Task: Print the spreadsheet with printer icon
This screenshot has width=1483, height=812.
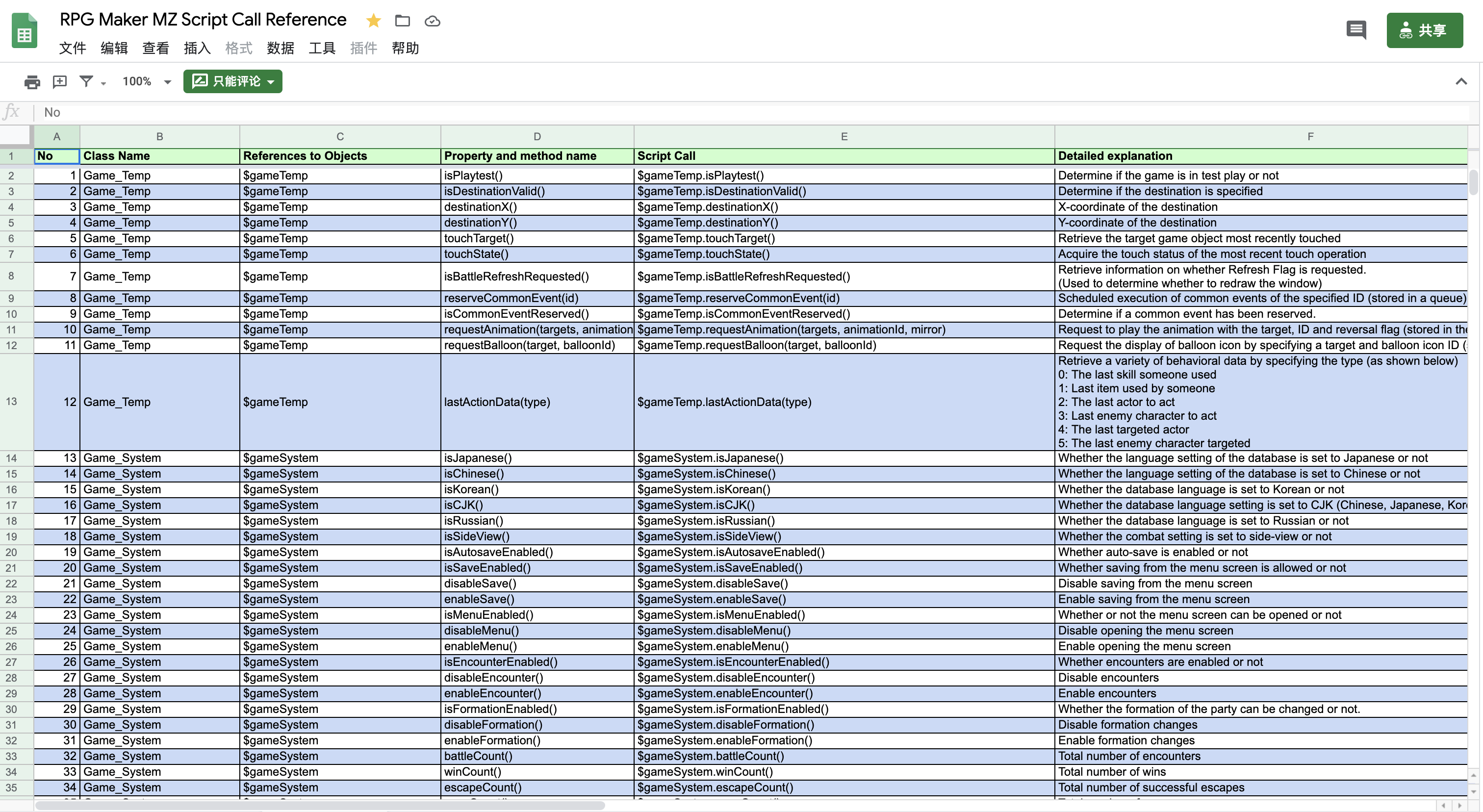Action: pos(32,82)
